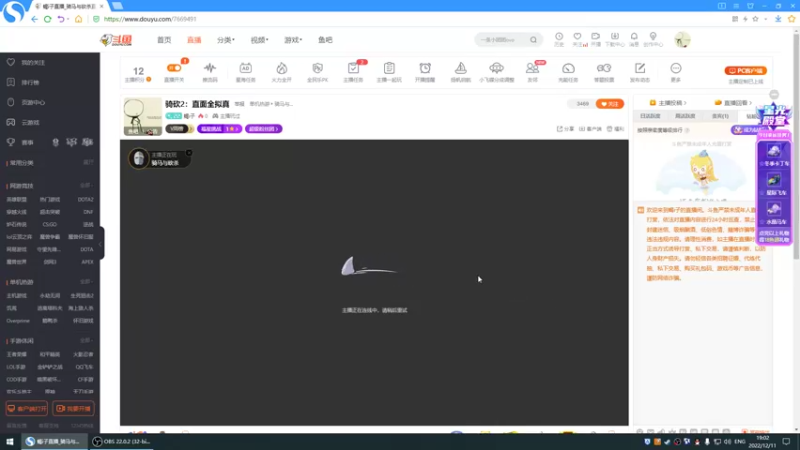Click the 我要开播 button at sidebar bottom
This screenshot has height=450, width=800.
pos(73,409)
